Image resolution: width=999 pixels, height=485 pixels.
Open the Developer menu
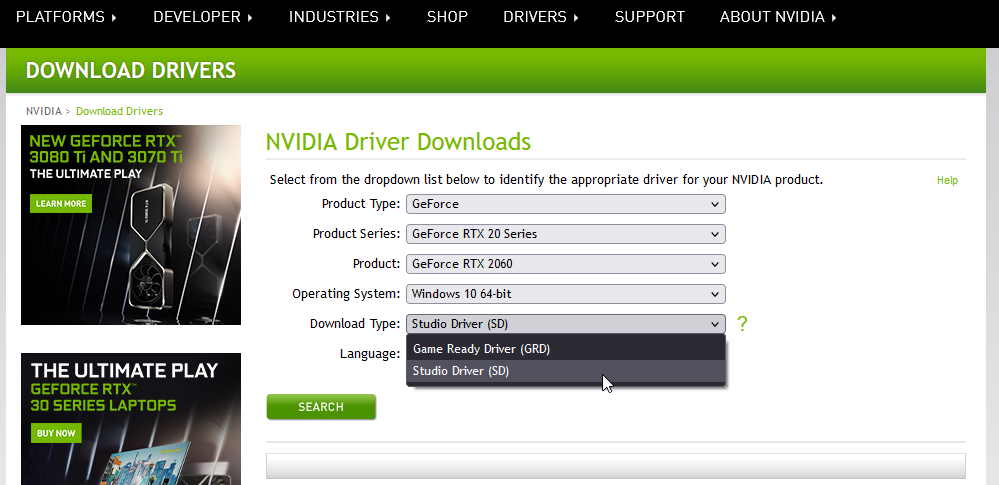coord(203,17)
